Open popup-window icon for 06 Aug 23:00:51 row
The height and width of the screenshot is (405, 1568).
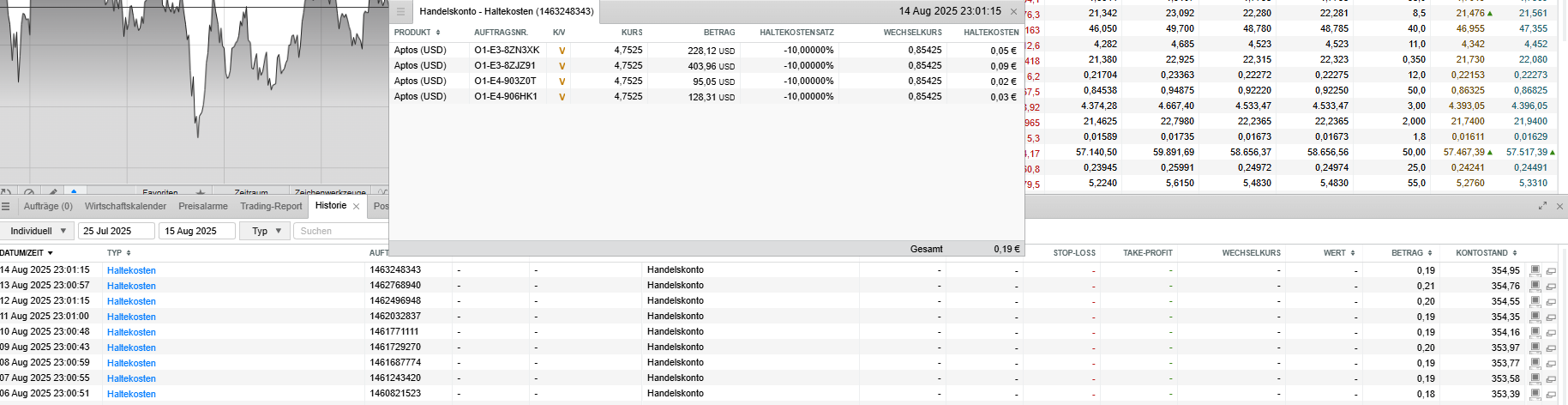coord(1551,394)
